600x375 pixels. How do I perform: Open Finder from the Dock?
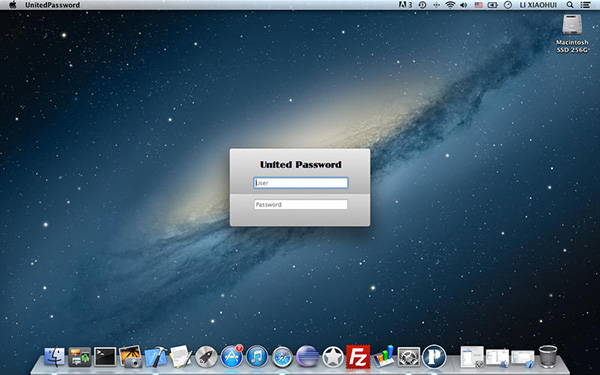point(54,357)
